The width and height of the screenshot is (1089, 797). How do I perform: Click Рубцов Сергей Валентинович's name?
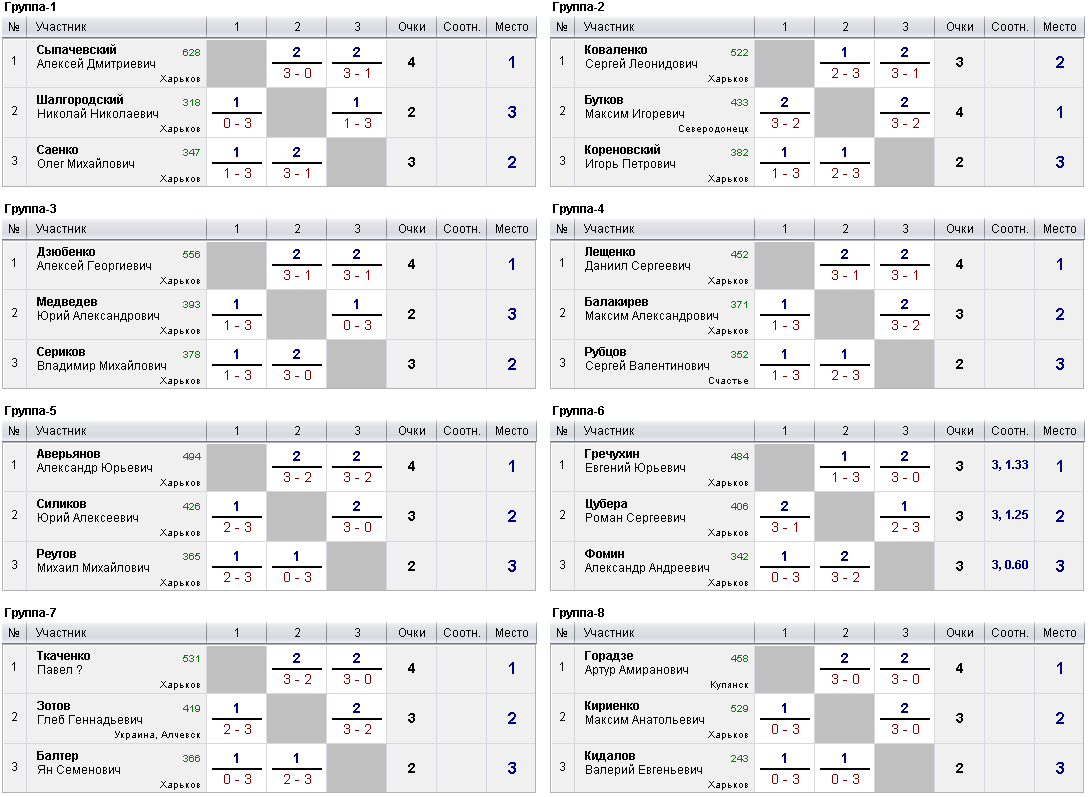pos(647,359)
